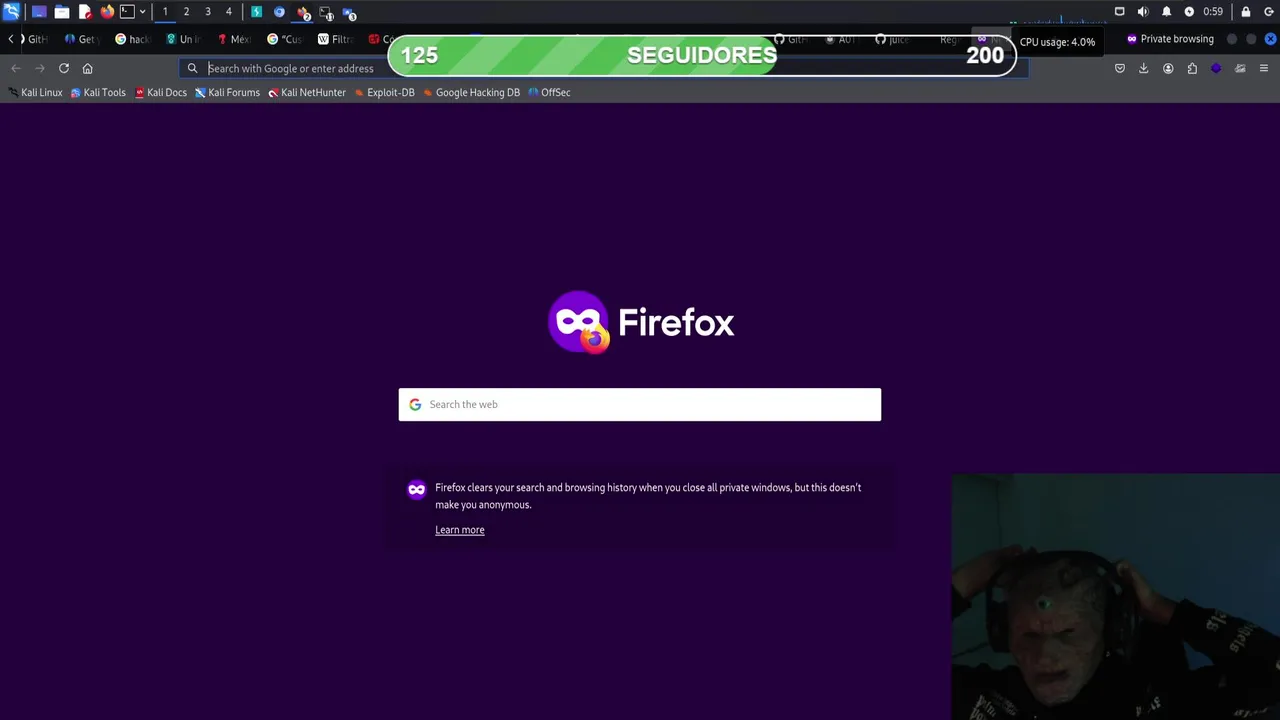Click the log out panel icon
Viewport: 1280px width, 720px height.
tap(1269, 12)
